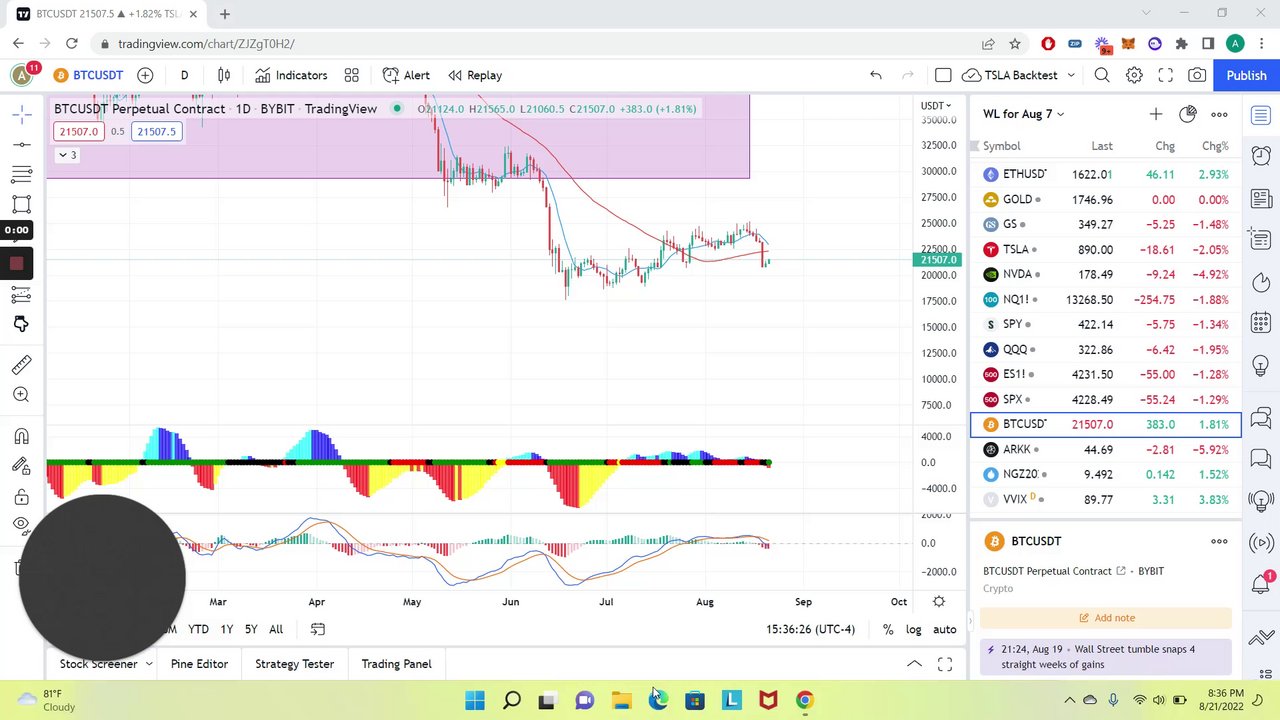This screenshot has width=1280, height=720.
Task: Select the geometric shapes rectangle tool
Action: 21,204
